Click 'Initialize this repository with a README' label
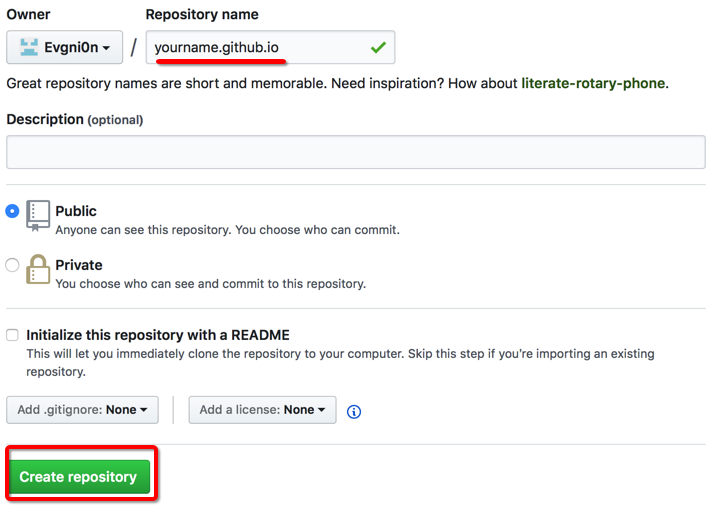The height and width of the screenshot is (508, 724). point(158,335)
